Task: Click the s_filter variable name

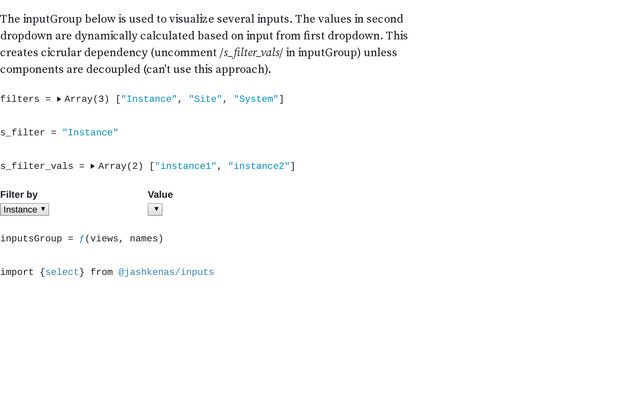Action: tap(23, 132)
